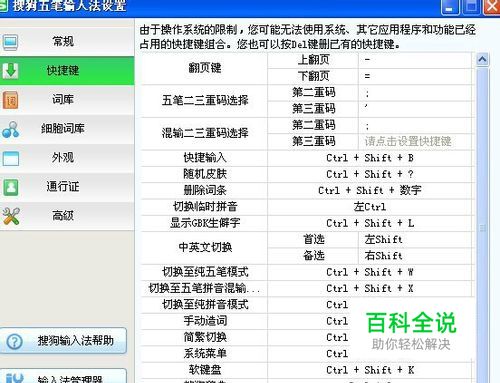
Task: Click the 细胞词库 blue cells icon
Action: click(x=10, y=129)
